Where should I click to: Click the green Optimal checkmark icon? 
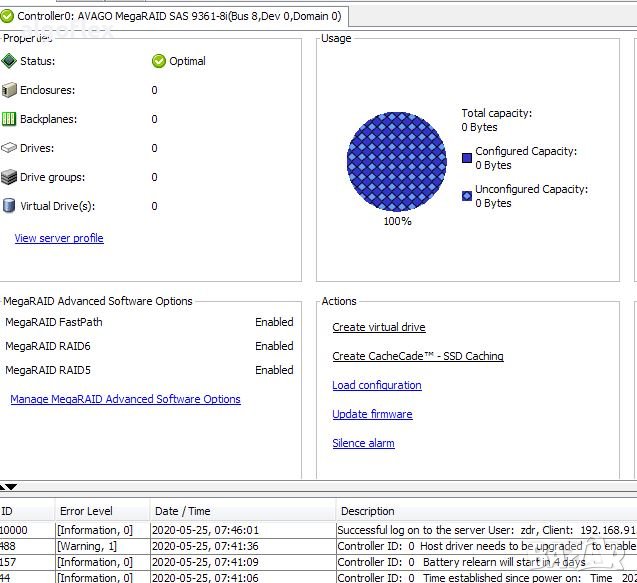158,61
